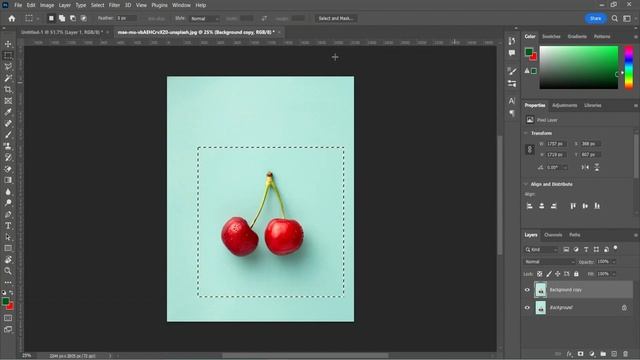The height and width of the screenshot is (360, 640).
Task: Select the Frame tool
Action: click(8, 101)
